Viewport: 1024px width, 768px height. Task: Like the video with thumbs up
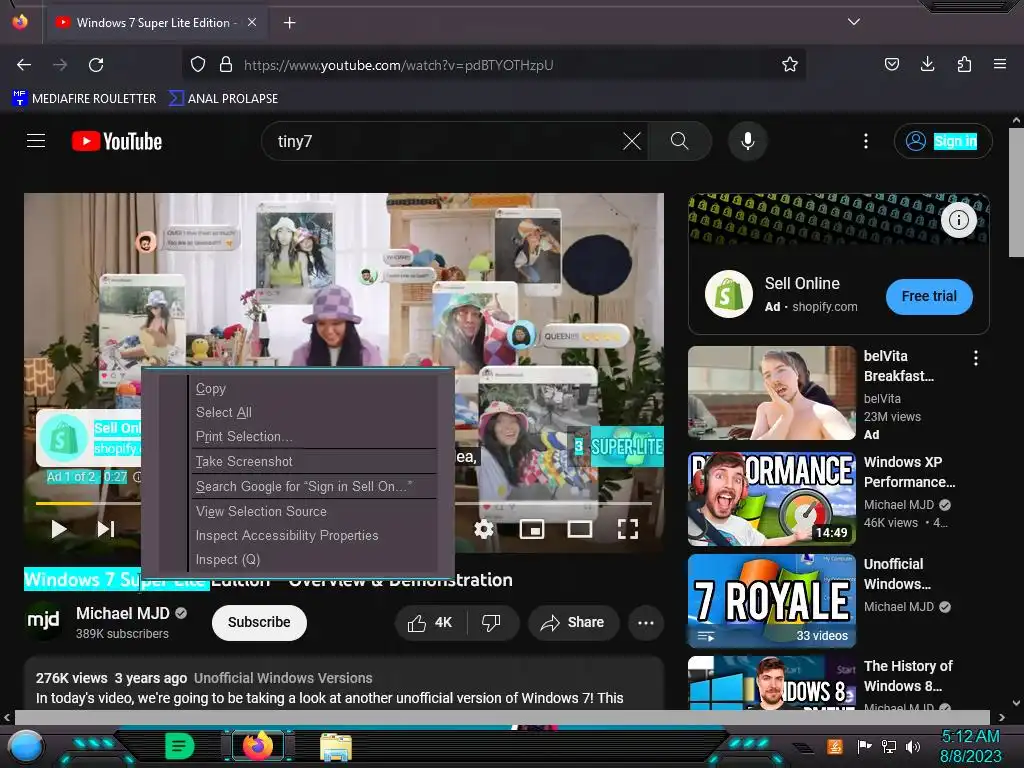[431, 622]
